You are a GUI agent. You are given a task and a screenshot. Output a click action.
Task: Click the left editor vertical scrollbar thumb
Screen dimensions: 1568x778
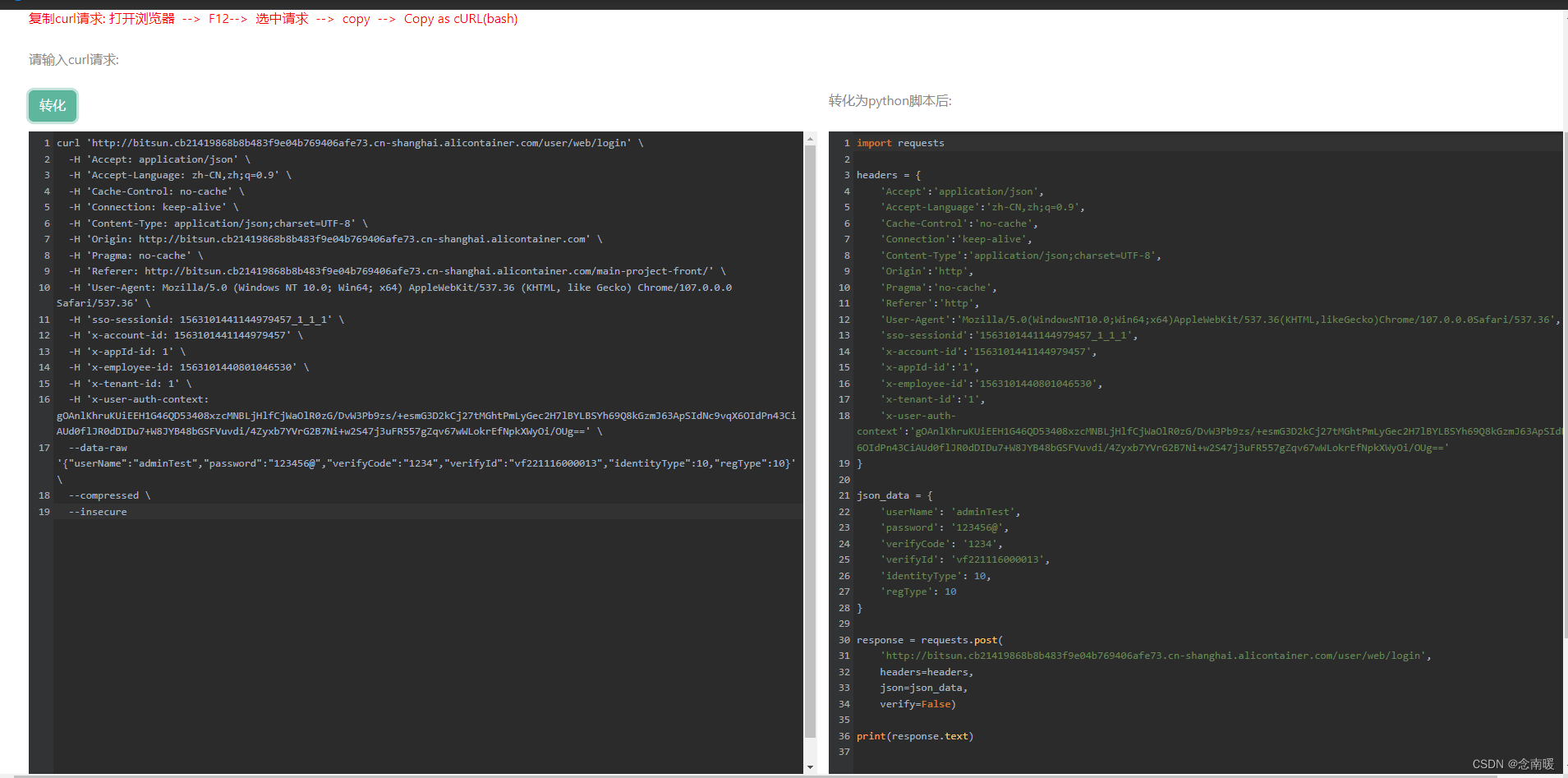pos(810,442)
